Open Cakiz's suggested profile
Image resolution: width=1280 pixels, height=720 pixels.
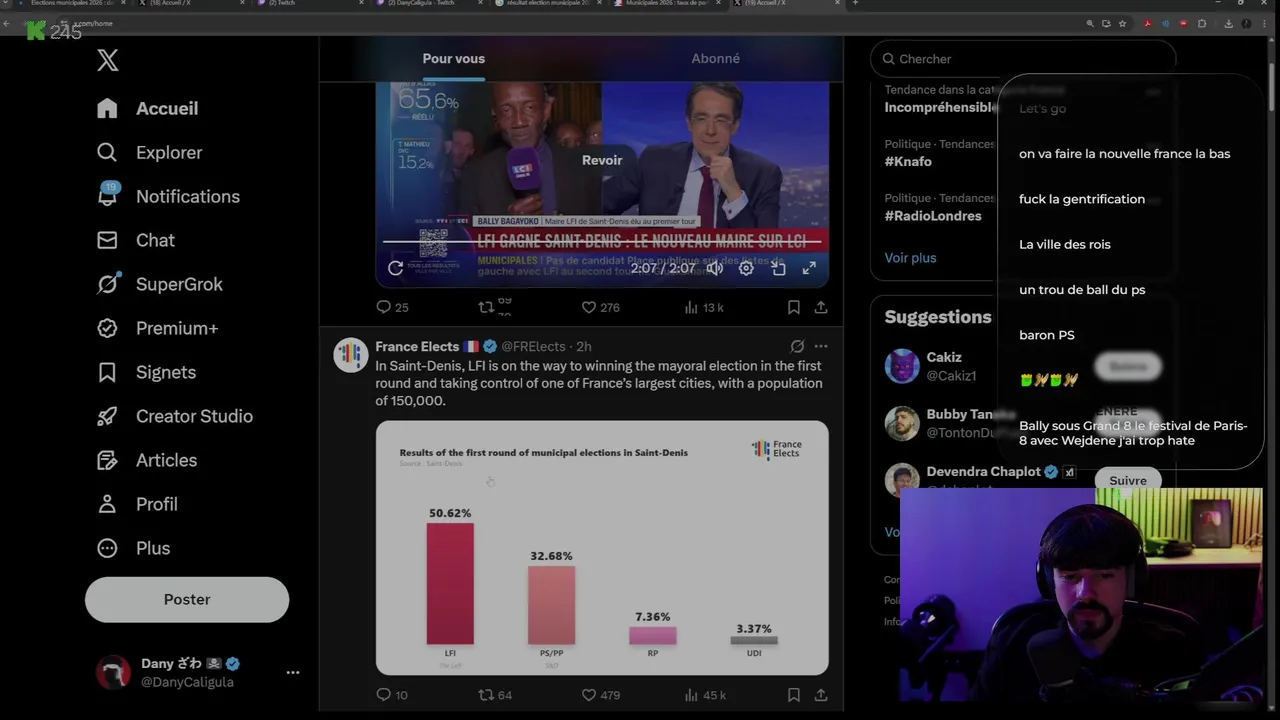tap(944, 365)
